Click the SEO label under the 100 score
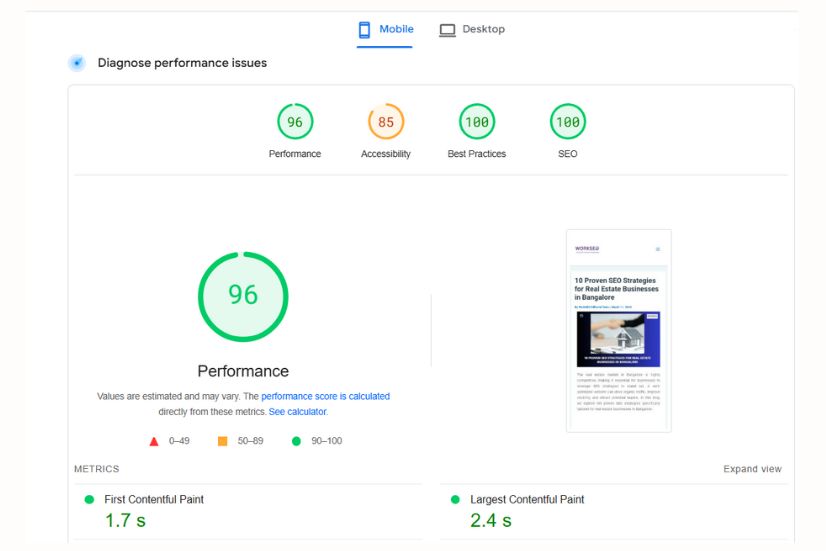The image size is (826, 551). (567, 154)
